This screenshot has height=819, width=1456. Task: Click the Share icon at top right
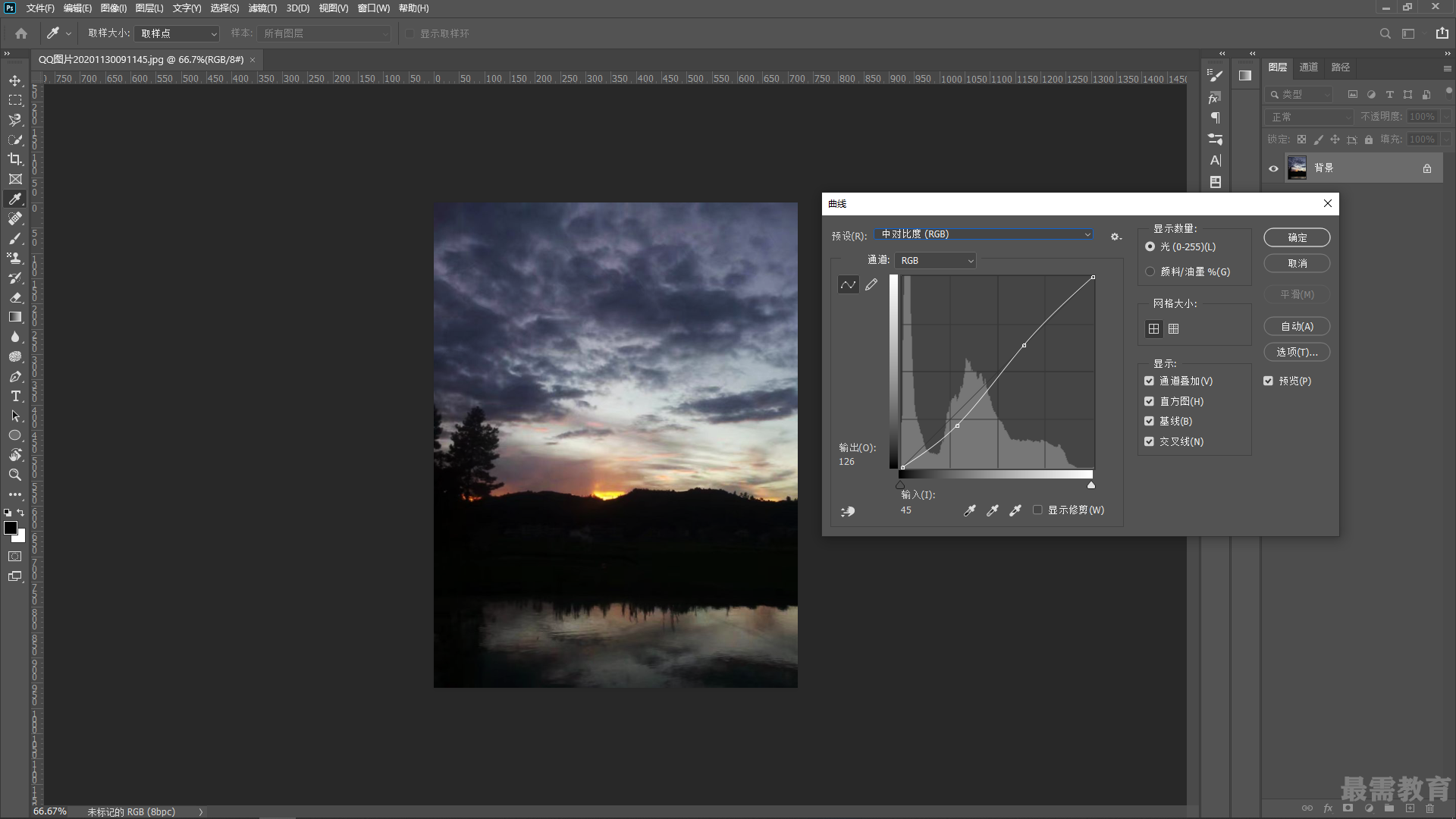click(1442, 33)
